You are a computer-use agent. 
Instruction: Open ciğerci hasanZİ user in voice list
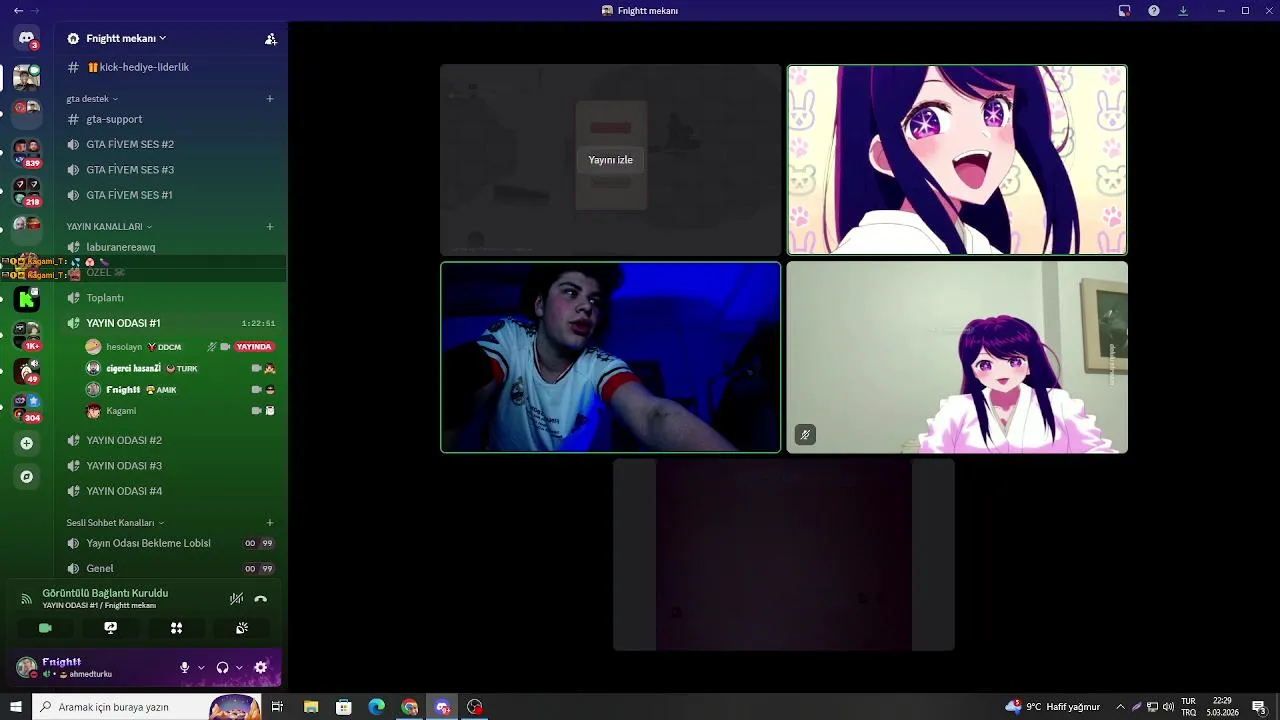[x=180, y=368]
